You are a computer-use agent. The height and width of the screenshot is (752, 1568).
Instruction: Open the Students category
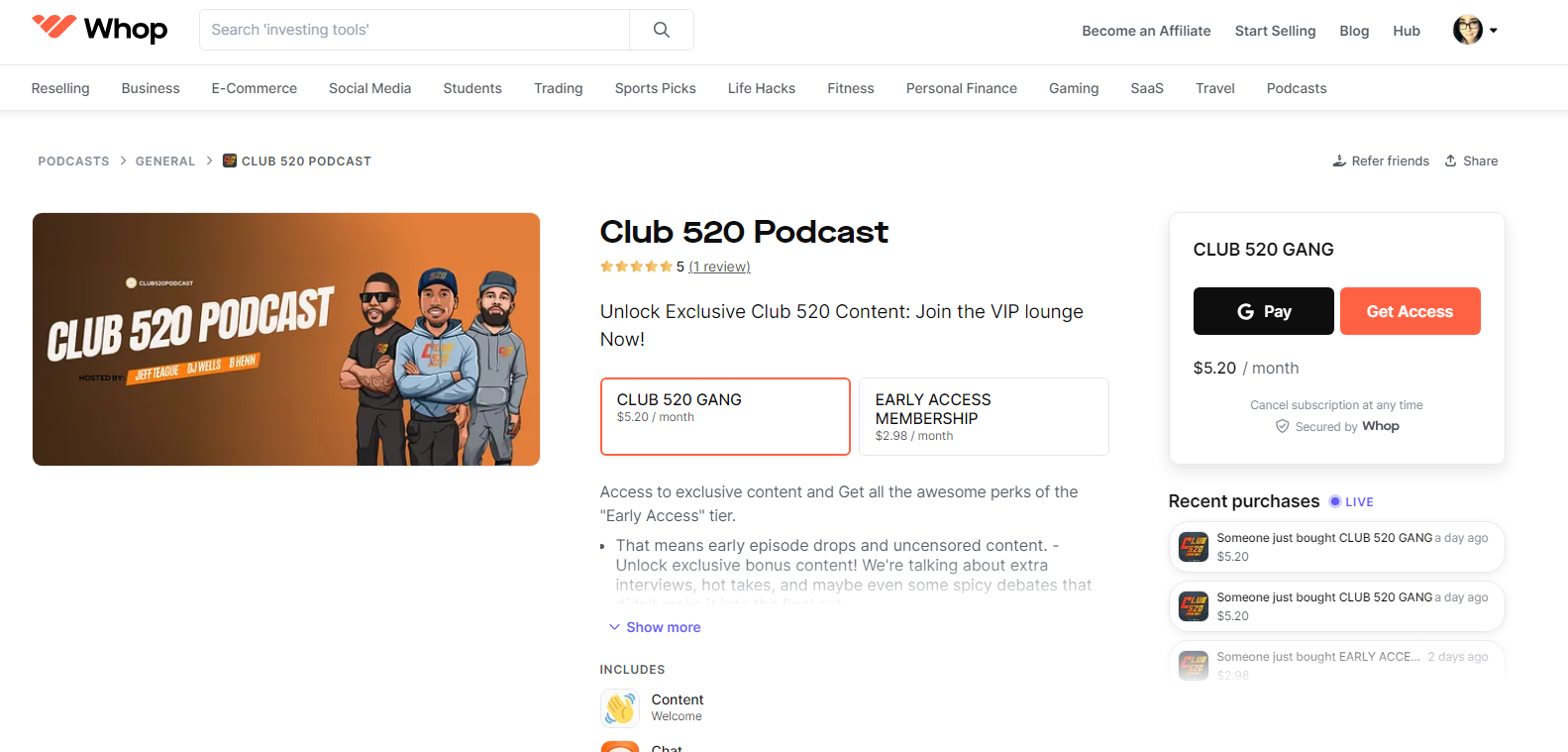[x=472, y=88]
